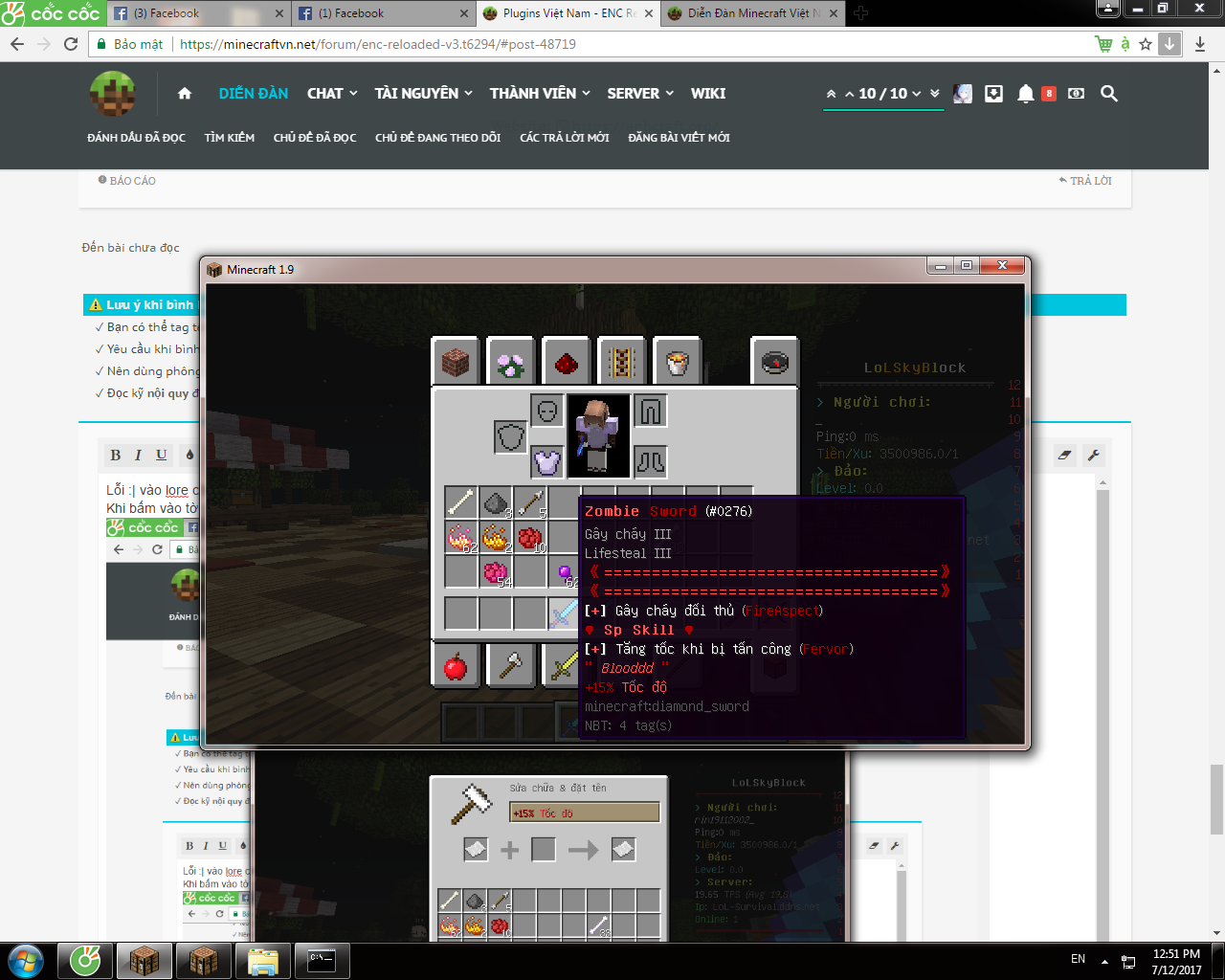
Task: Toggle Underline in the reply editor toolbar
Action: pos(162,455)
